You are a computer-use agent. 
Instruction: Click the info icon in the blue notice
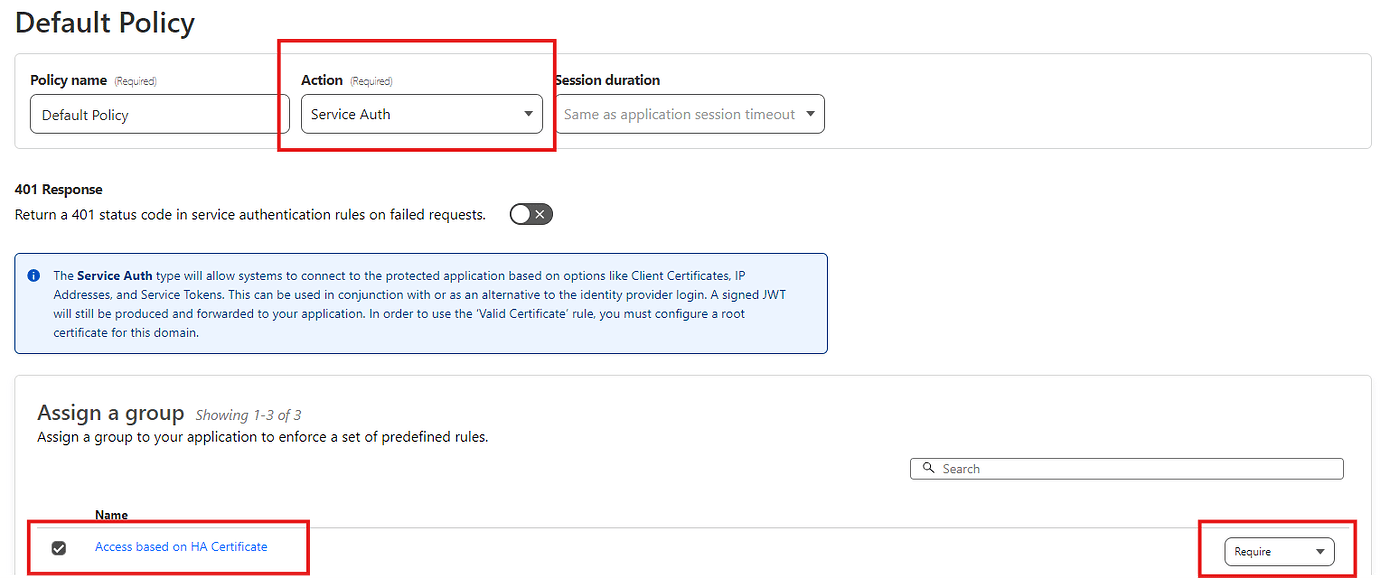pyautogui.click(x=34, y=275)
